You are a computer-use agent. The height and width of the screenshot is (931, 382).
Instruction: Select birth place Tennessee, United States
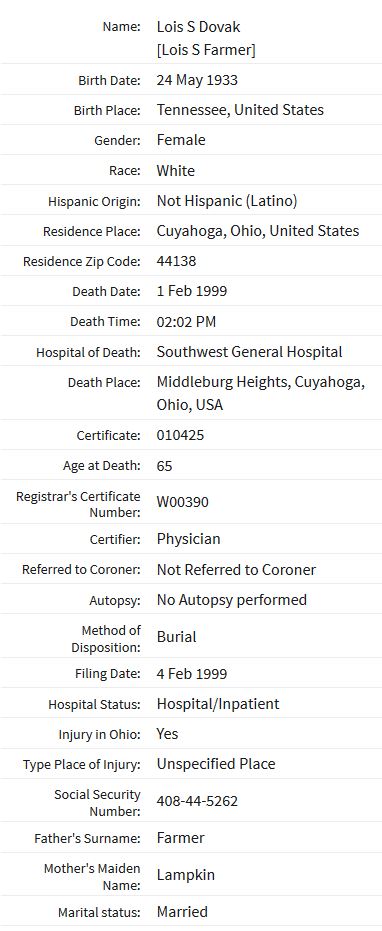[x=241, y=110]
